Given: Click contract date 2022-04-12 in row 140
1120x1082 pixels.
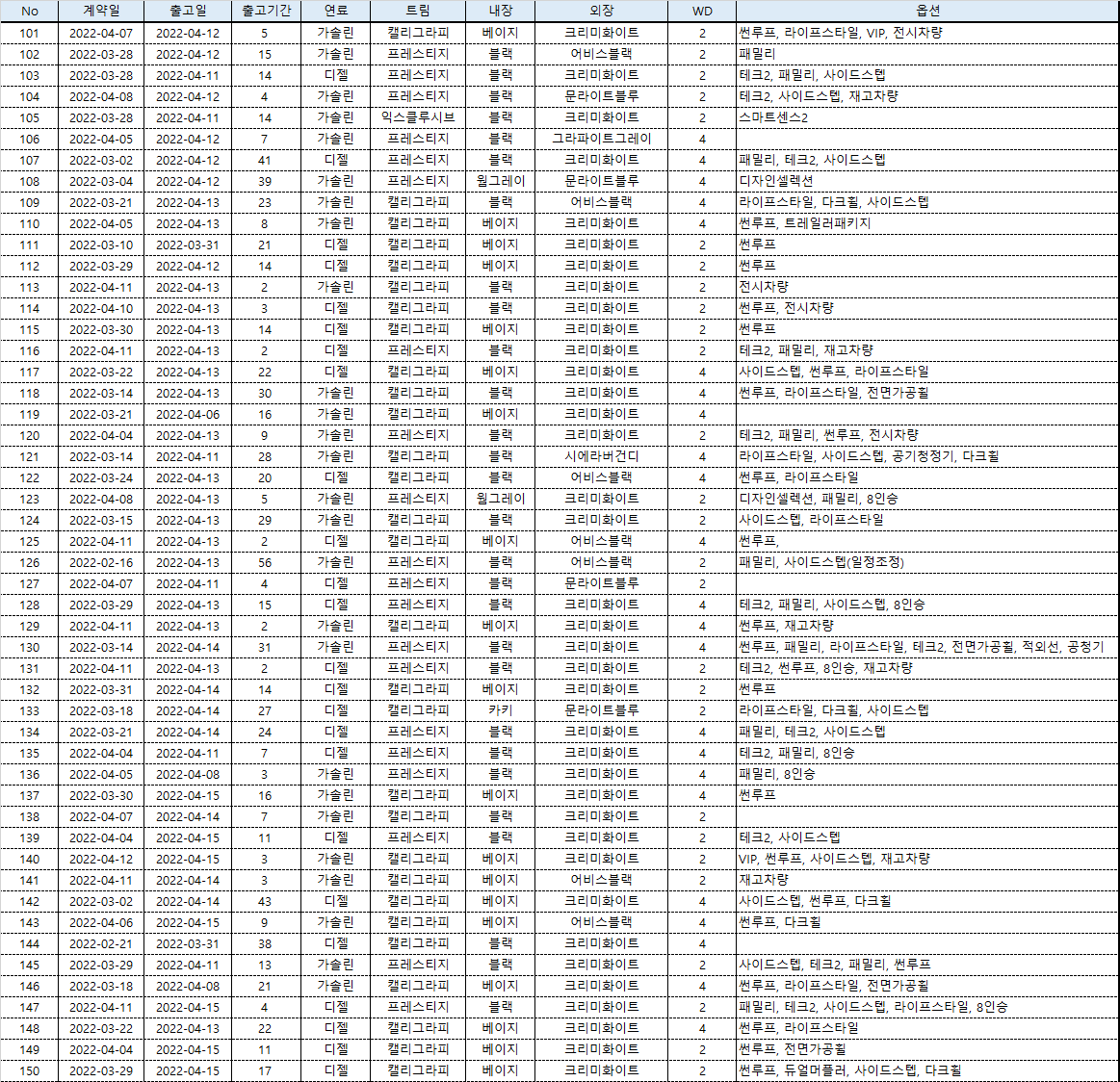Looking at the screenshot, I should [x=101, y=860].
